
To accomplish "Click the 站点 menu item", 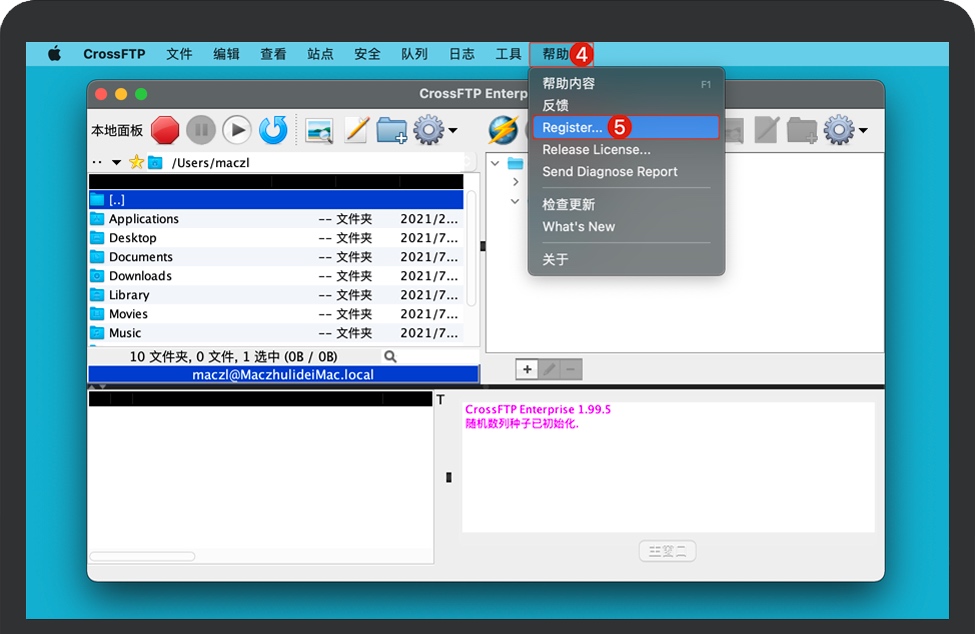I will pyautogui.click(x=320, y=54).
